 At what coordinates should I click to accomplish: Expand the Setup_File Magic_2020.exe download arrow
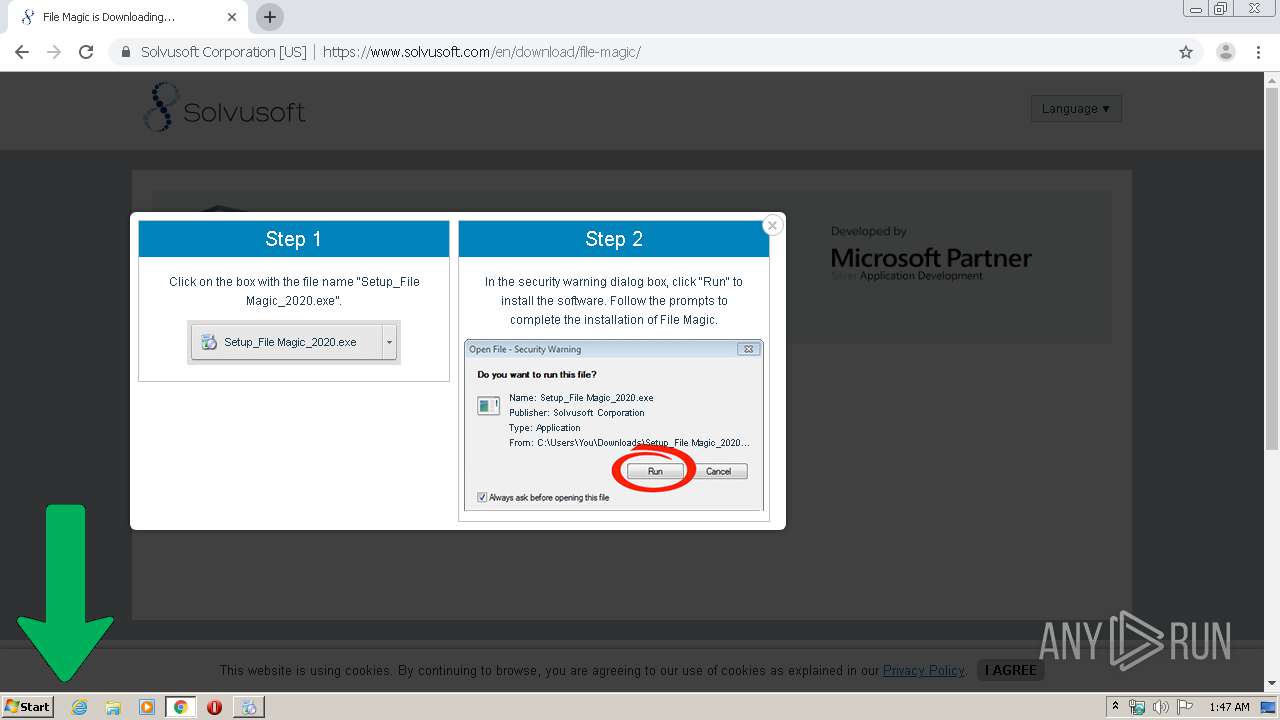coord(390,342)
